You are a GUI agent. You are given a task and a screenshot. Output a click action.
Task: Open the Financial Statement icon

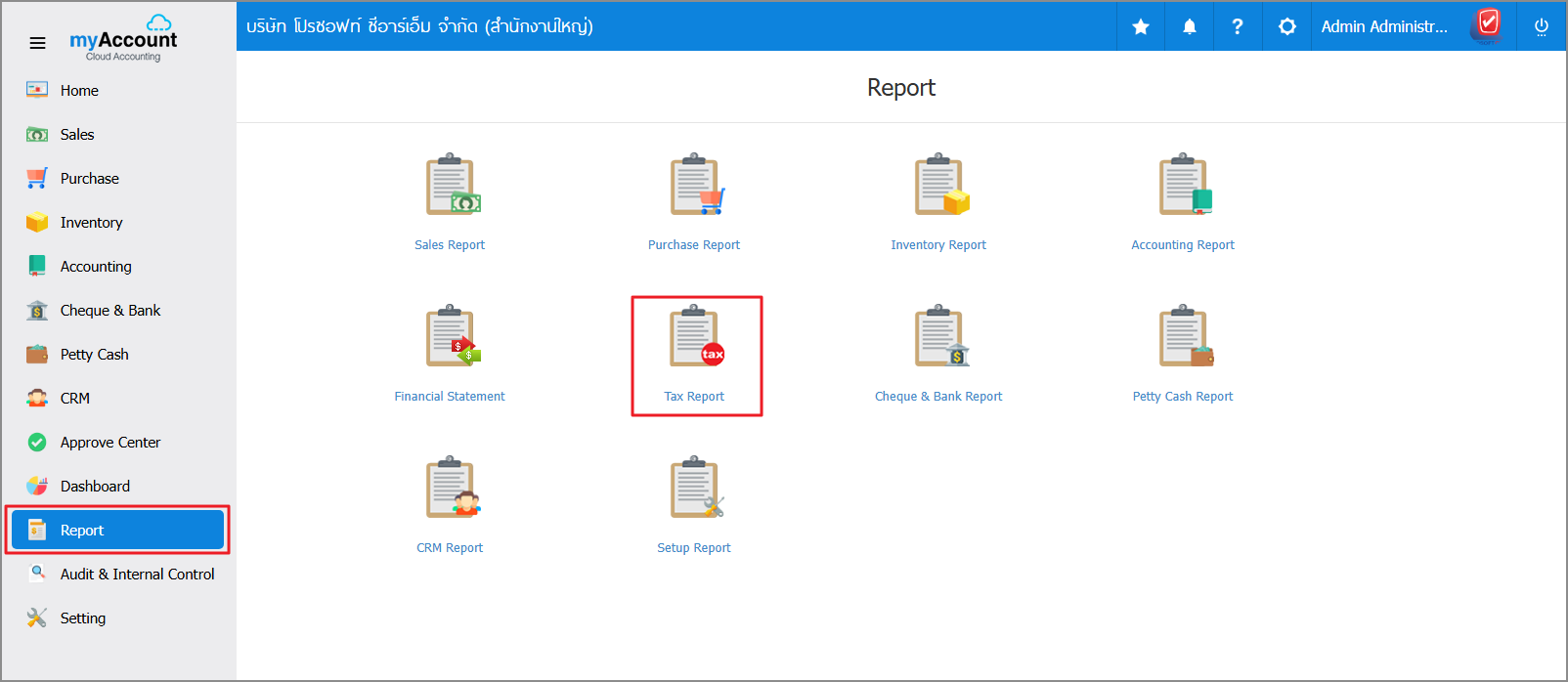(x=451, y=336)
